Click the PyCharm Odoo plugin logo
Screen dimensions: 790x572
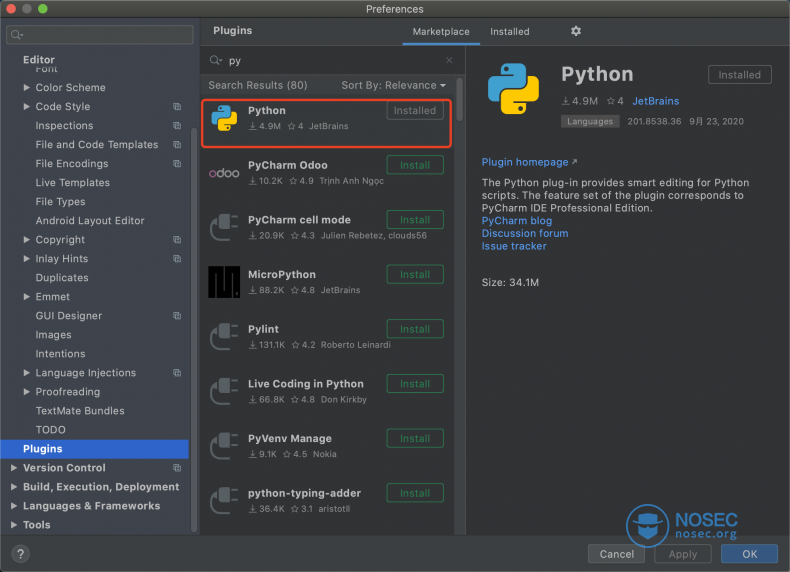click(224, 173)
